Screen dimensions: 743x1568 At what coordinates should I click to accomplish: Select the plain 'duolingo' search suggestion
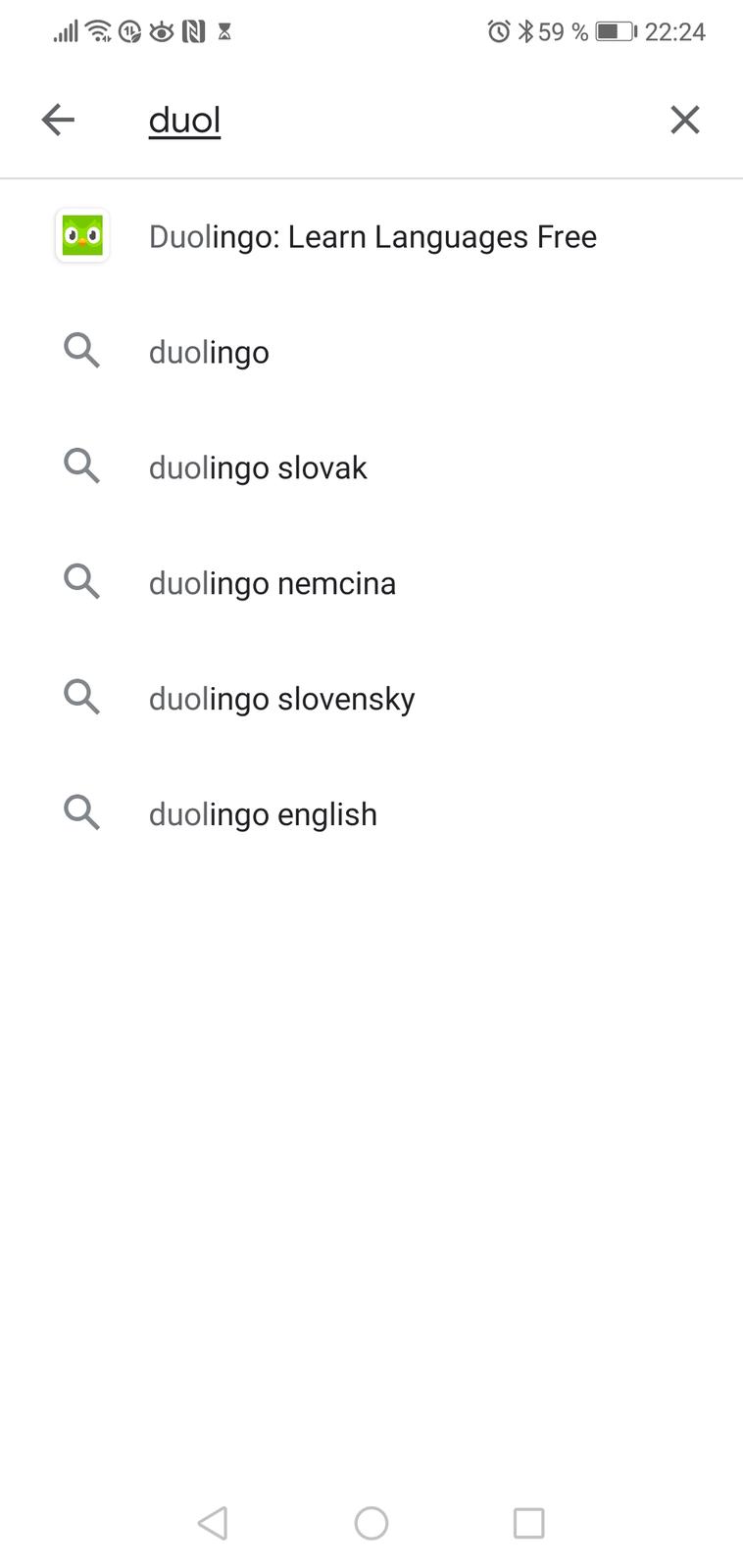pos(209,353)
